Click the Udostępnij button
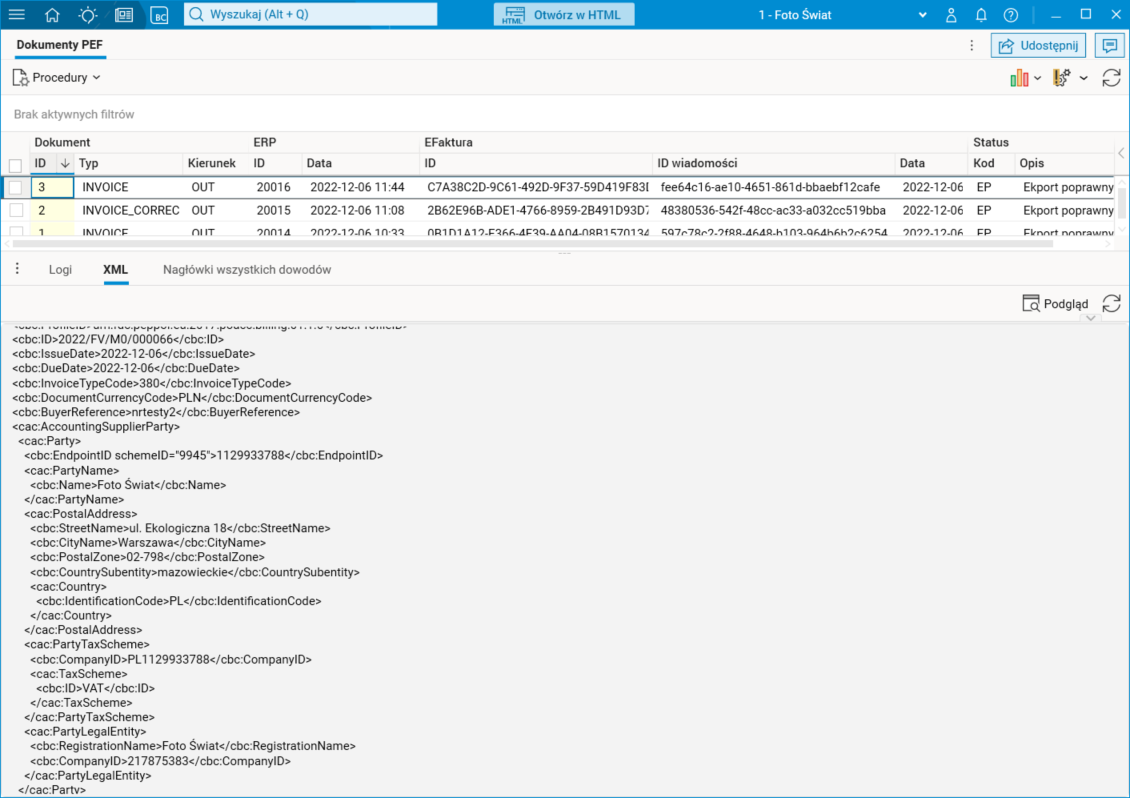The width and height of the screenshot is (1130, 798). [1038, 45]
